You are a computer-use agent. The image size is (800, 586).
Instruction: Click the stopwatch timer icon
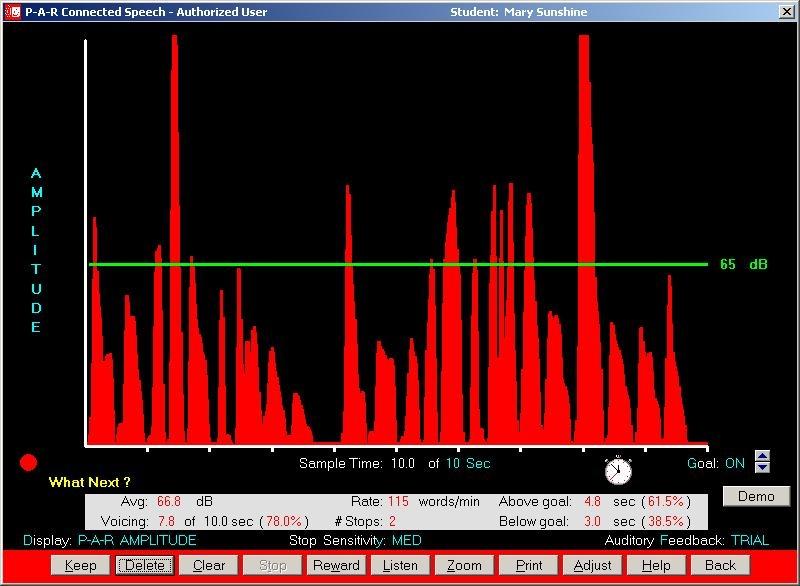click(x=618, y=470)
